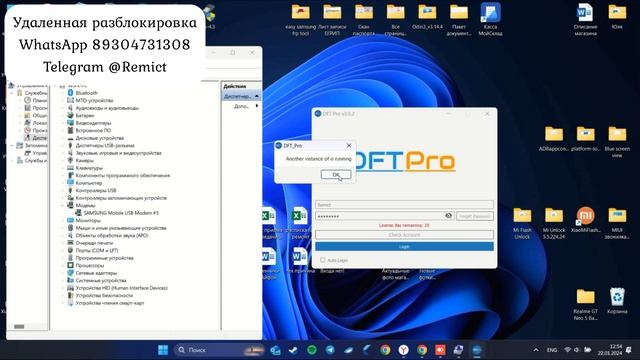Open the Realme GT Neo 5 folder
640x360 pixels.
pyautogui.click(x=585, y=304)
